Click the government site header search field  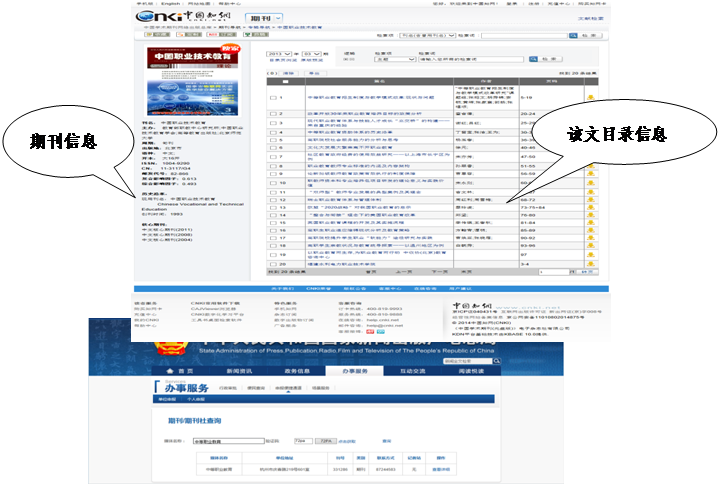tap(468, 361)
